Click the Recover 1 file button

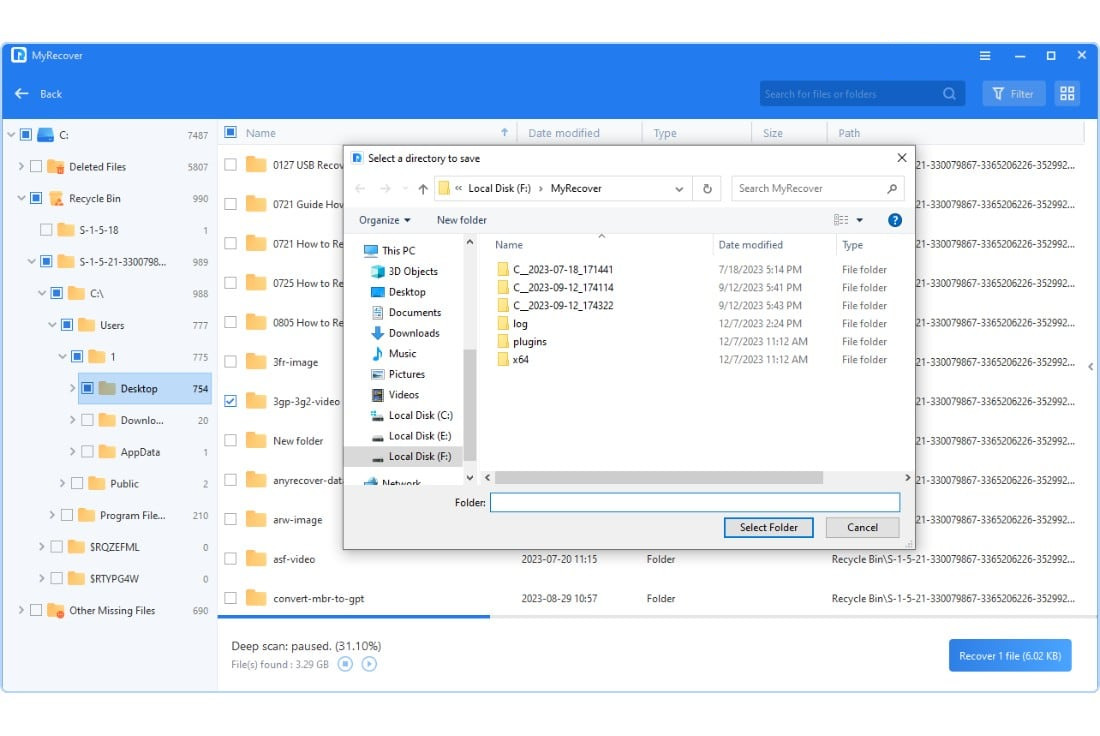pyautogui.click(x=1009, y=656)
